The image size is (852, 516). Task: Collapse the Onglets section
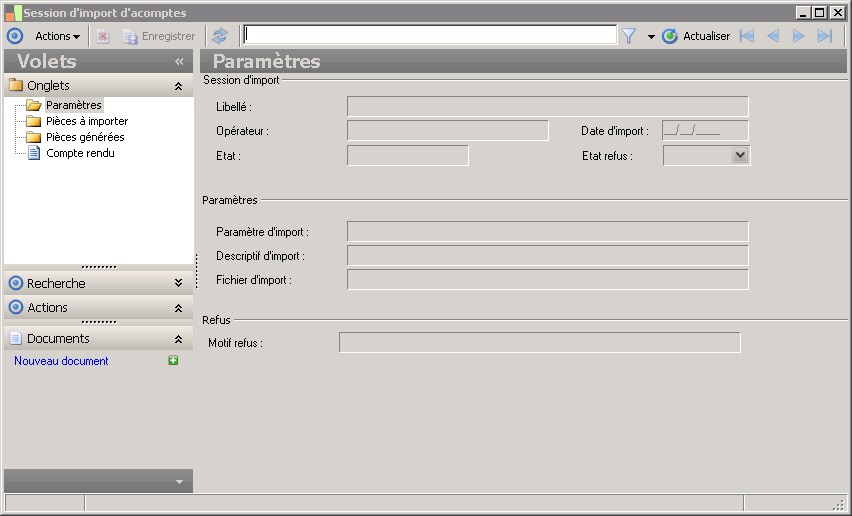(x=178, y=86)
